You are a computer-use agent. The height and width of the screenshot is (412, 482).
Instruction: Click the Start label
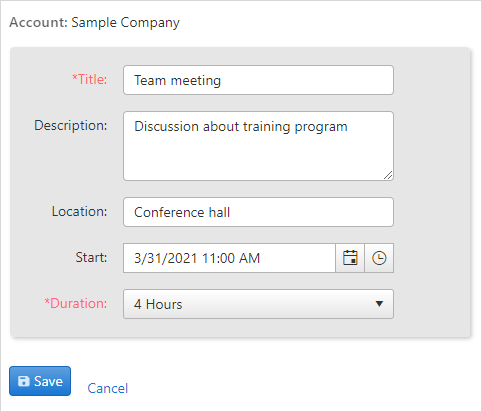(x=91, y=258)
